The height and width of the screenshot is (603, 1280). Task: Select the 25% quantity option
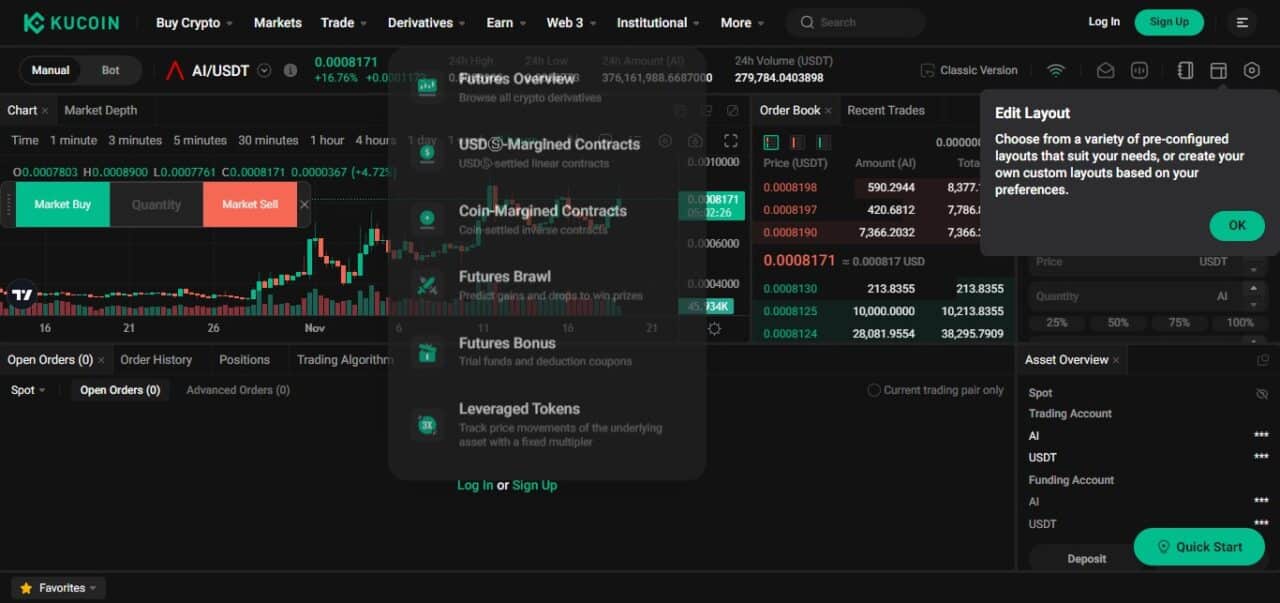click(1056, 322)
